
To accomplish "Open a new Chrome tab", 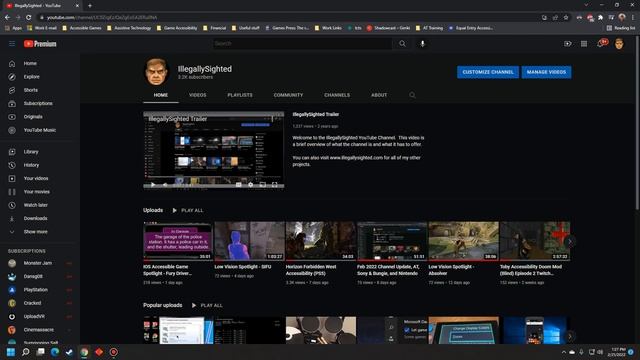I will point(90,6).
